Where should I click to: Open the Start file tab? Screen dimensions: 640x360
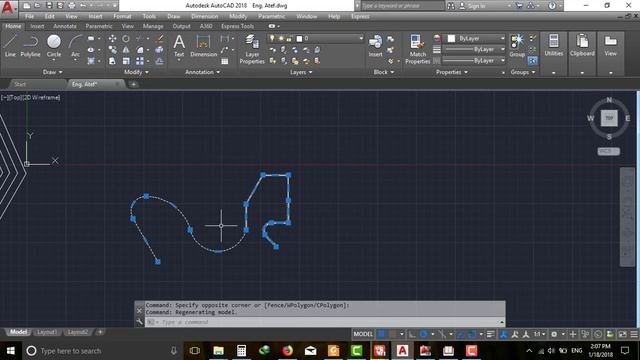tap(20, 84)
